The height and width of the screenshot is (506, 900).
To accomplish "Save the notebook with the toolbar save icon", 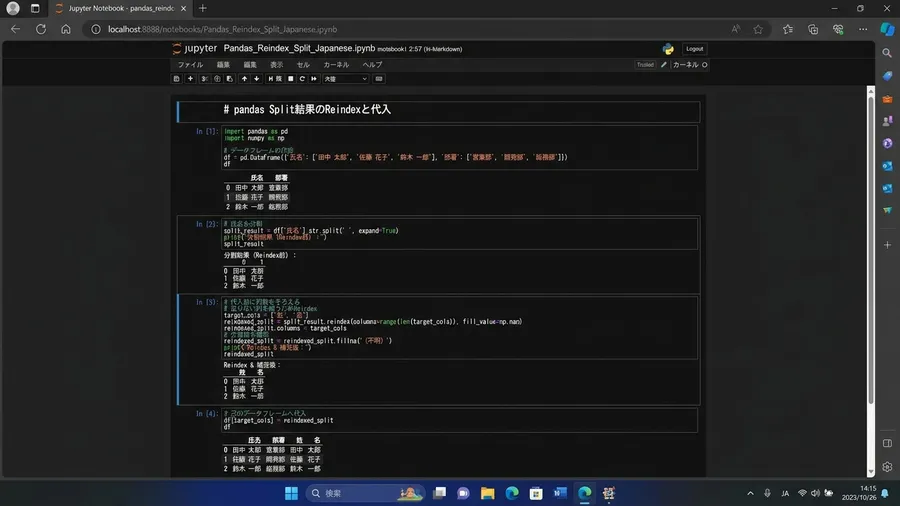I will 176,79.
